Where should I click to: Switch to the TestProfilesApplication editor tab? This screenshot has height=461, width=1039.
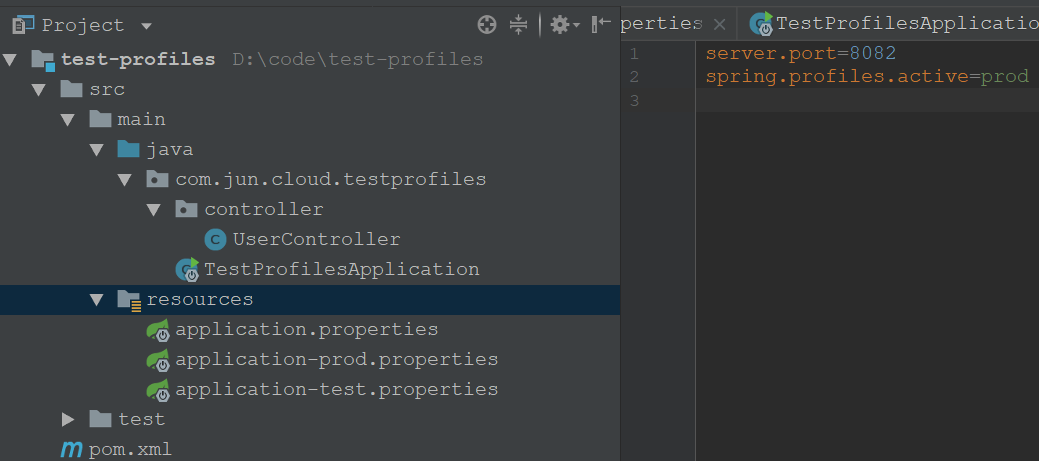[893, 24]
